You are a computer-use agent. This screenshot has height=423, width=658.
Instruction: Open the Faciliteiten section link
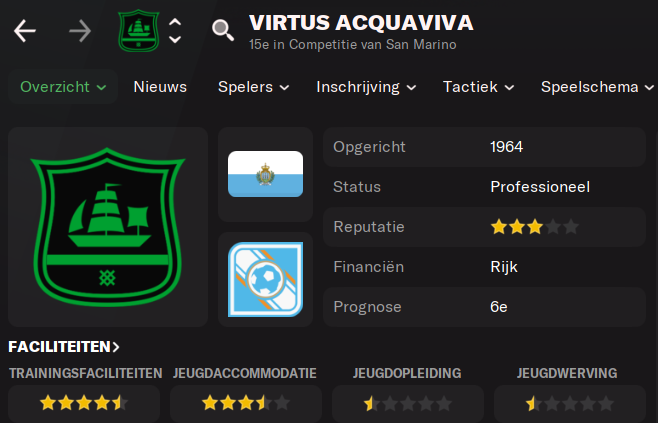(64, 347)
